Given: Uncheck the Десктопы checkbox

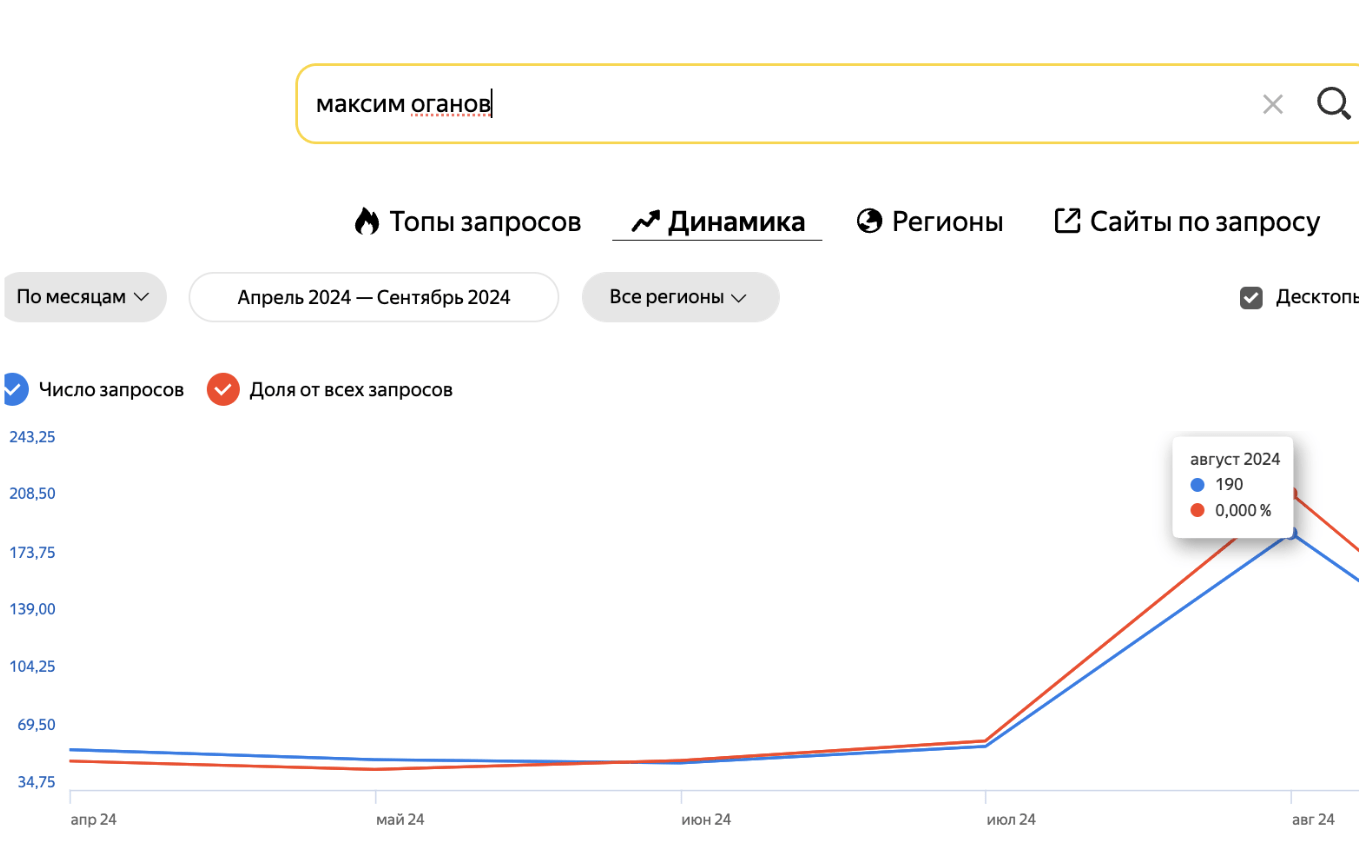Looking at the screenshot, I should [1251, 297].
